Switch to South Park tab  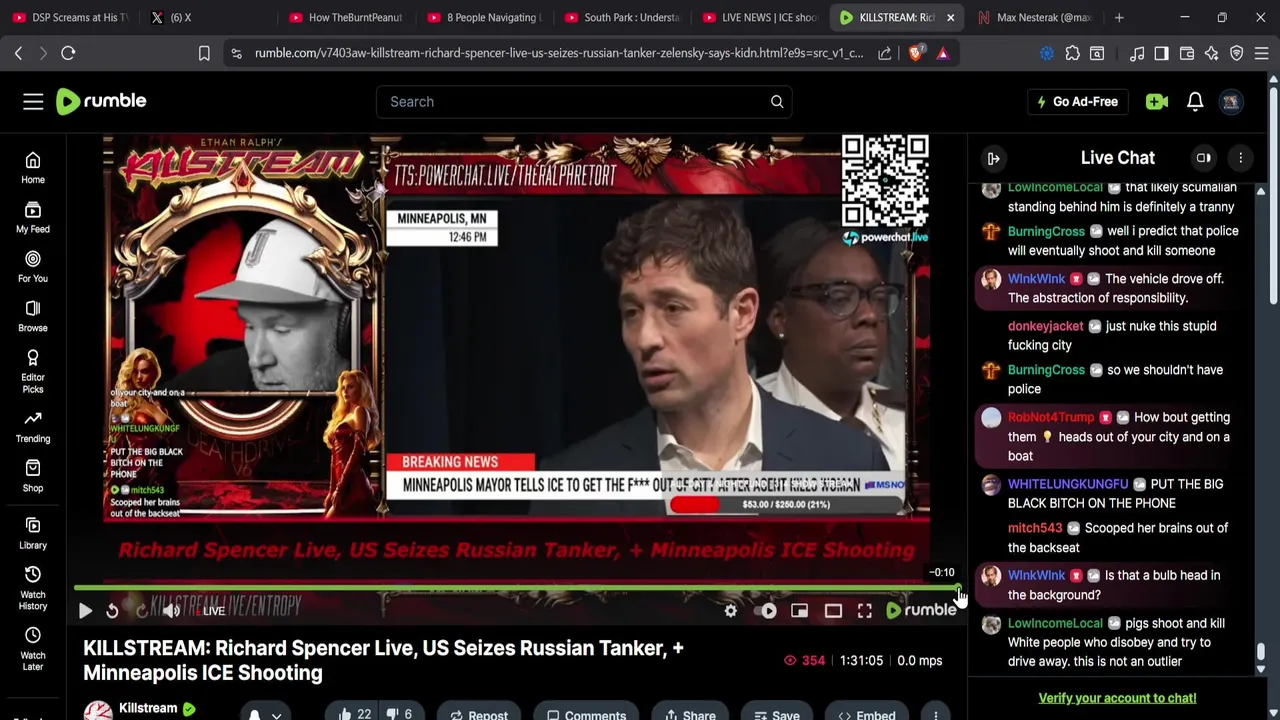point(621,17)
